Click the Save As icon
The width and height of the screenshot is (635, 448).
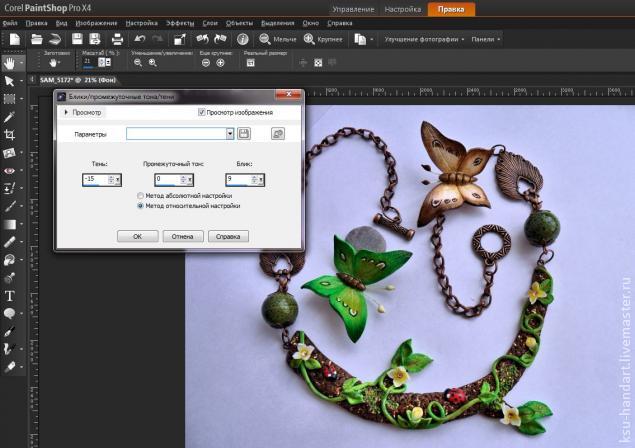click(x=95, y=39)
